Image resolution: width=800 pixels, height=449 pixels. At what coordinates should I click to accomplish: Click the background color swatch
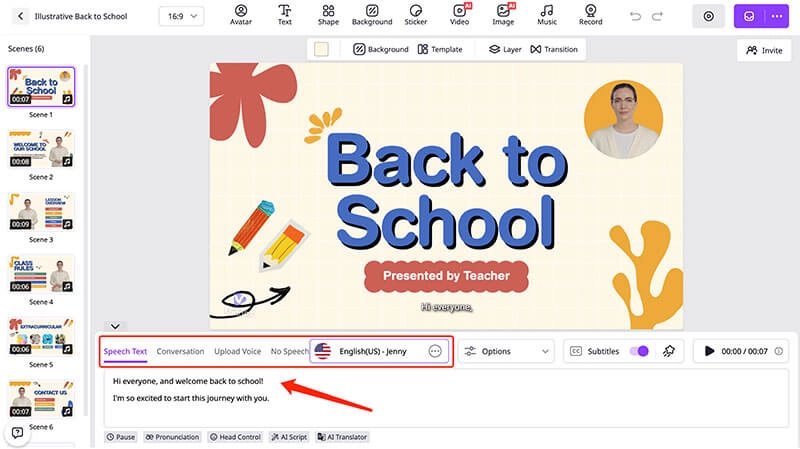pyautogui.click(x=321, y=49)
